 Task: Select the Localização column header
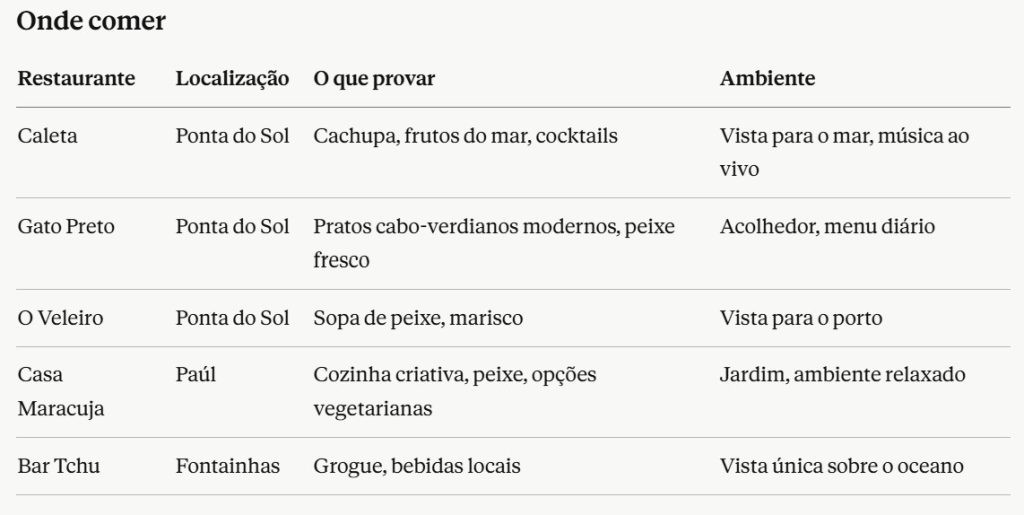232,78
